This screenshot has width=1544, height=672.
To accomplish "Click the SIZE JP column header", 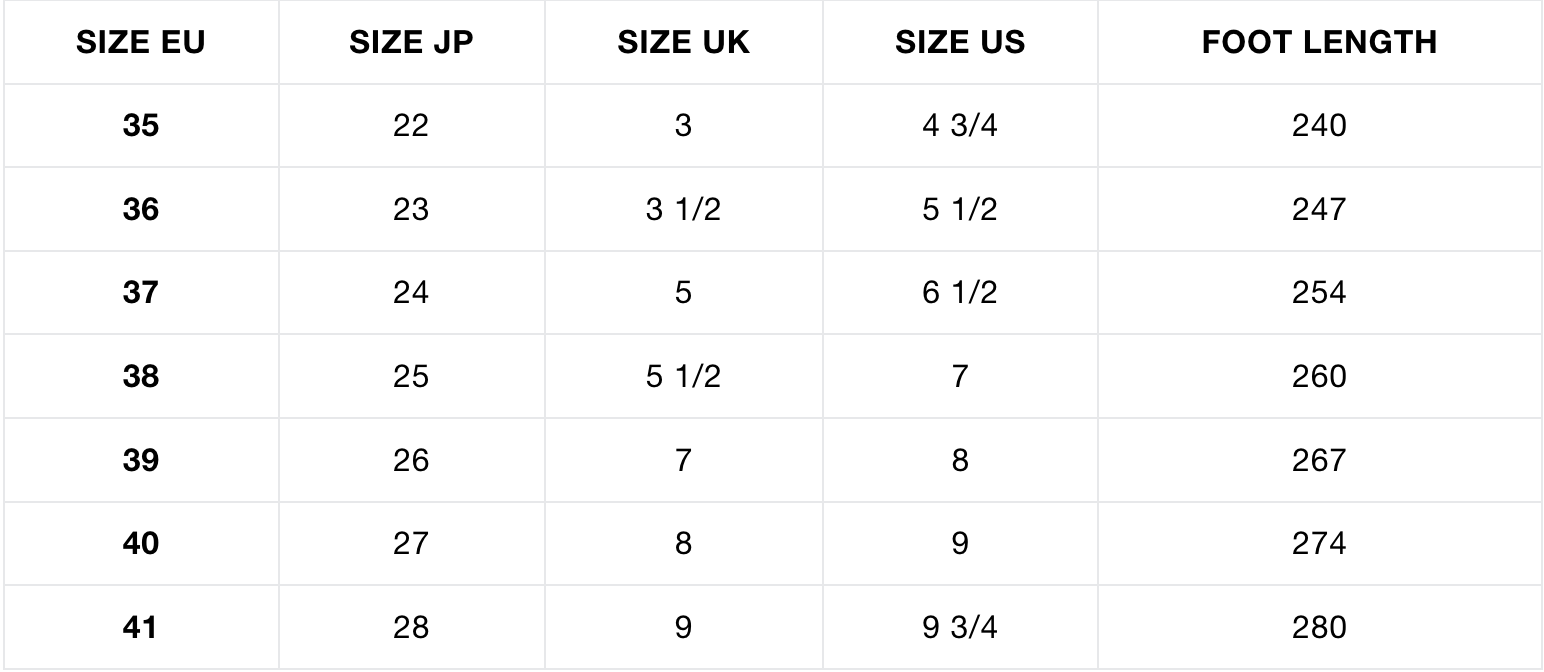I will click(411, 42).
